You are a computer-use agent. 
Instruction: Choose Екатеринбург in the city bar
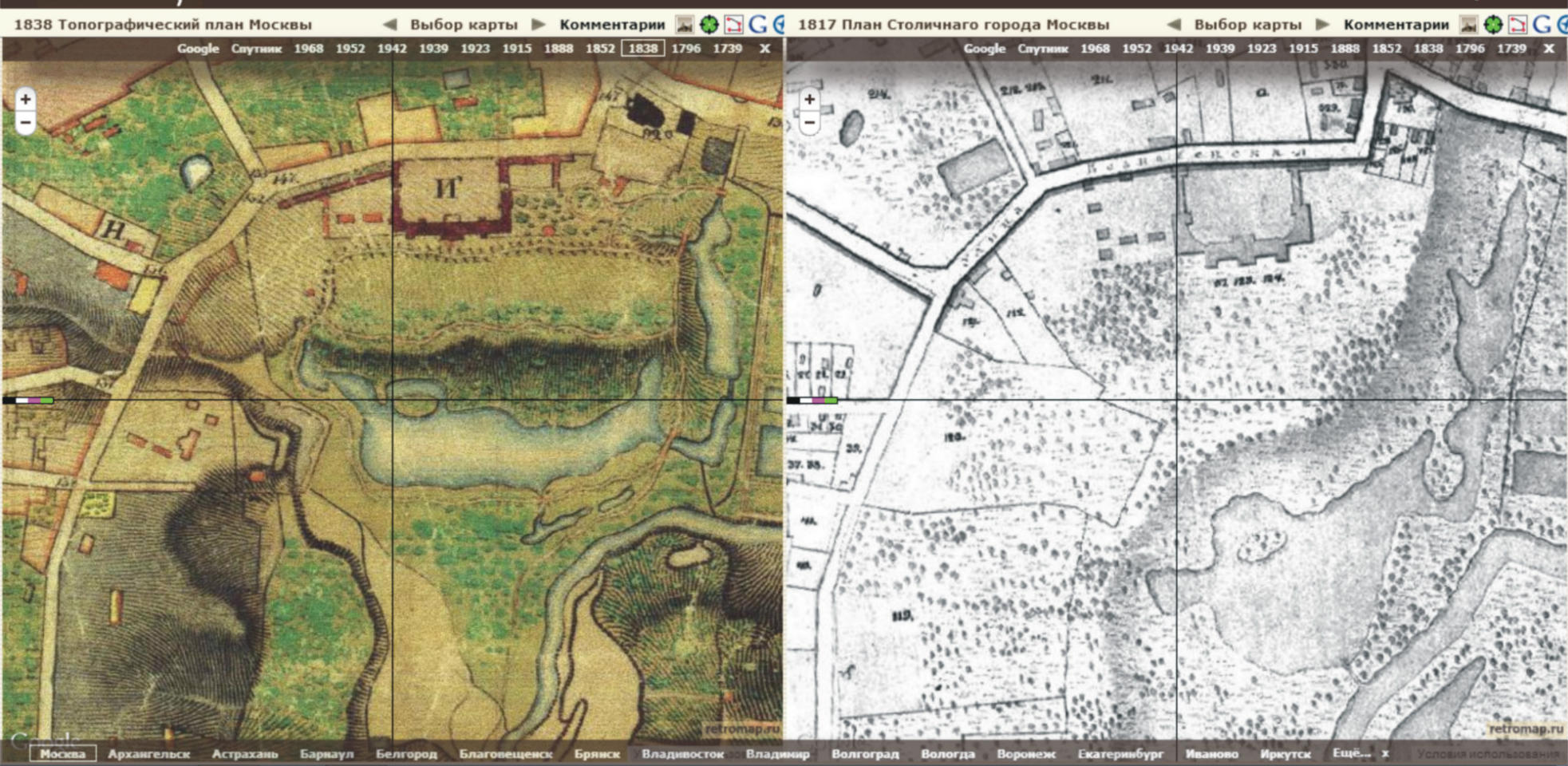tap(1121, 753)
